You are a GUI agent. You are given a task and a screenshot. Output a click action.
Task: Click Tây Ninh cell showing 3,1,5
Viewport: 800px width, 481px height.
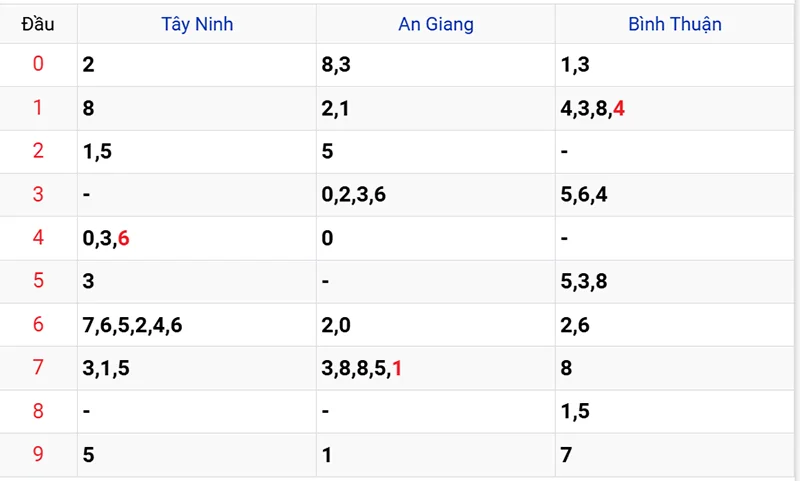197,368
